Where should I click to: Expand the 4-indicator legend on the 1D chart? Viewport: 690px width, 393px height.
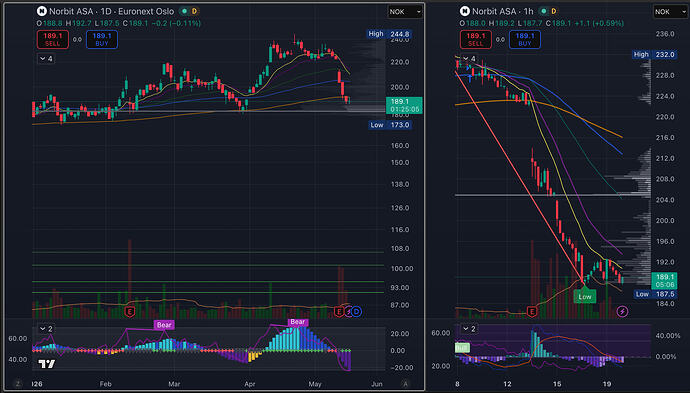coord(46,59)
